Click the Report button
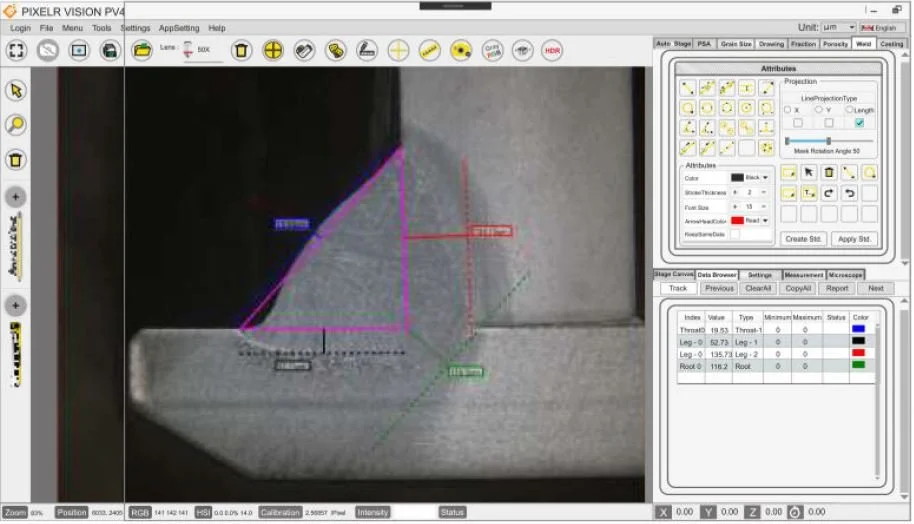The image size is (914, 524). click(836, 289)
